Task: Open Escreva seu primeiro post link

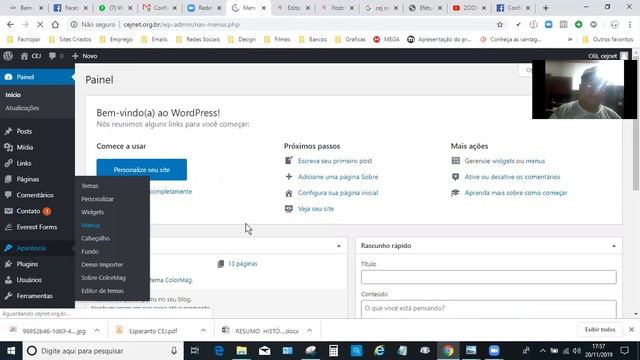Action: (x=335, y=161)
